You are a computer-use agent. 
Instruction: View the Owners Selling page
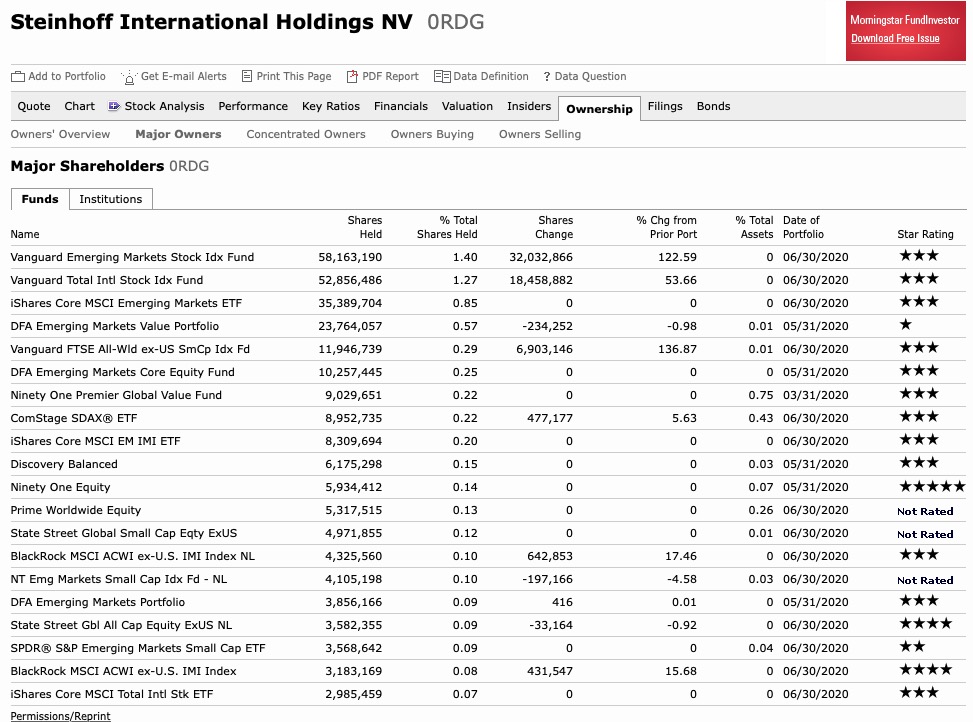point(539,133)
